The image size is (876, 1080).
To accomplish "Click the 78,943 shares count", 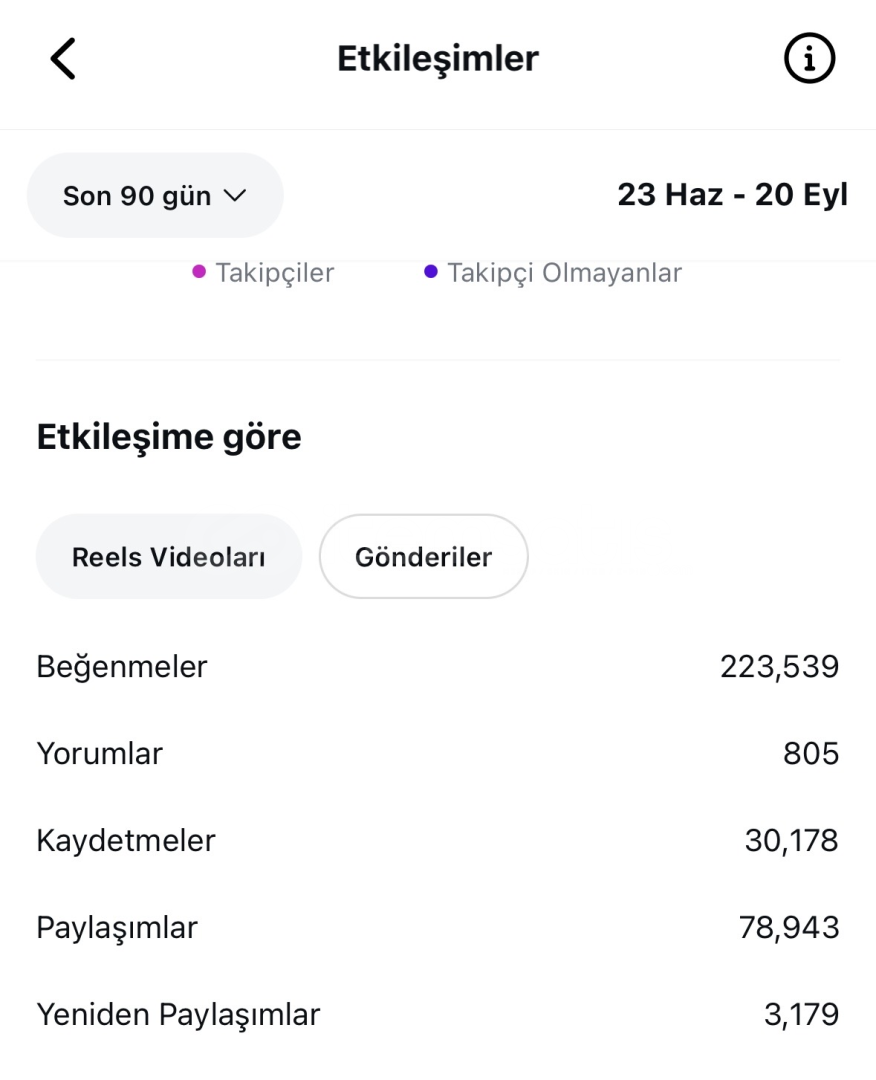I will tap(790, 928).
